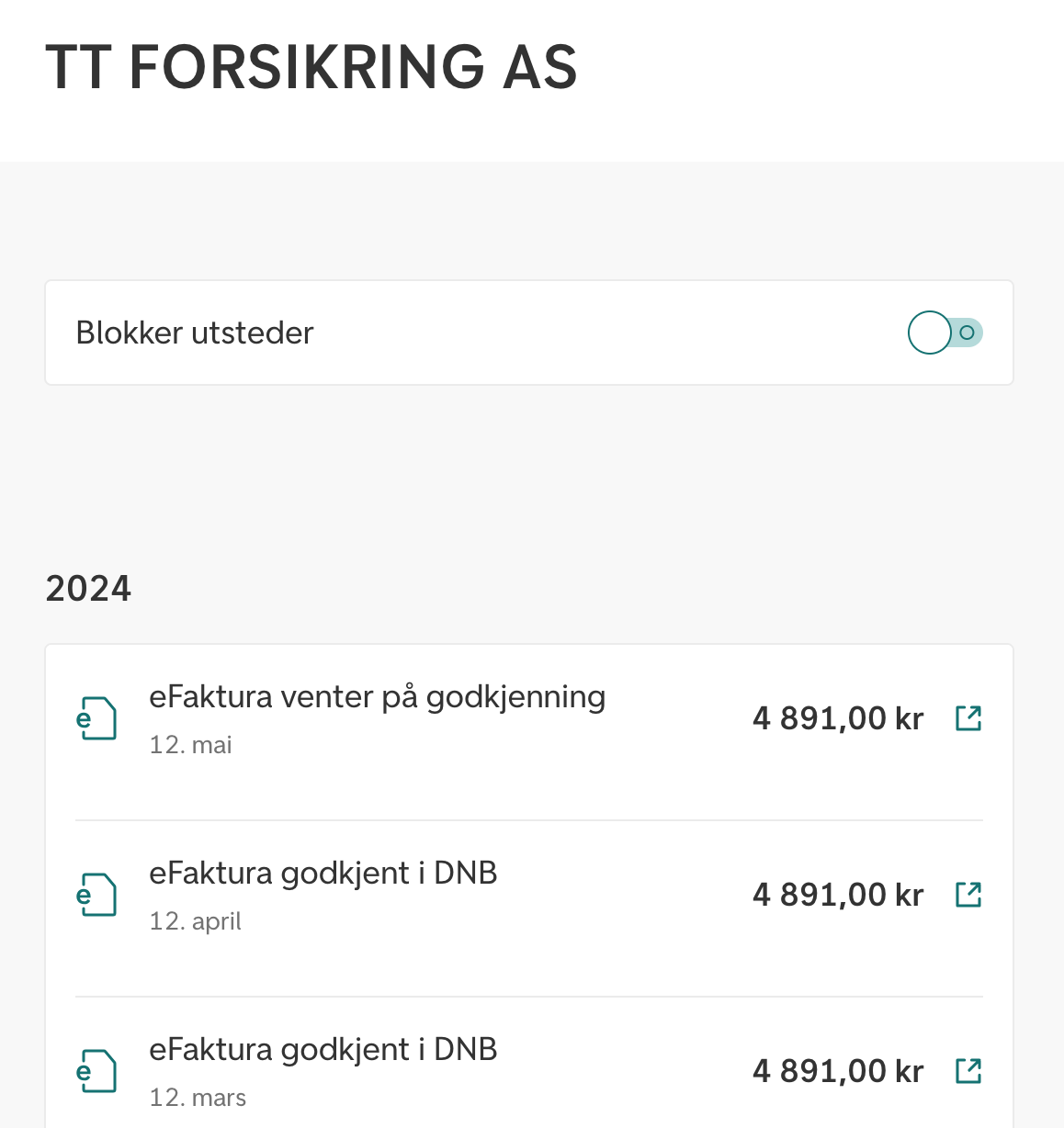Open eFaktura venter på godkjenning entry
Image resolution: width=1064 pixels, height=1128 pixels.
tap(377, 697)
